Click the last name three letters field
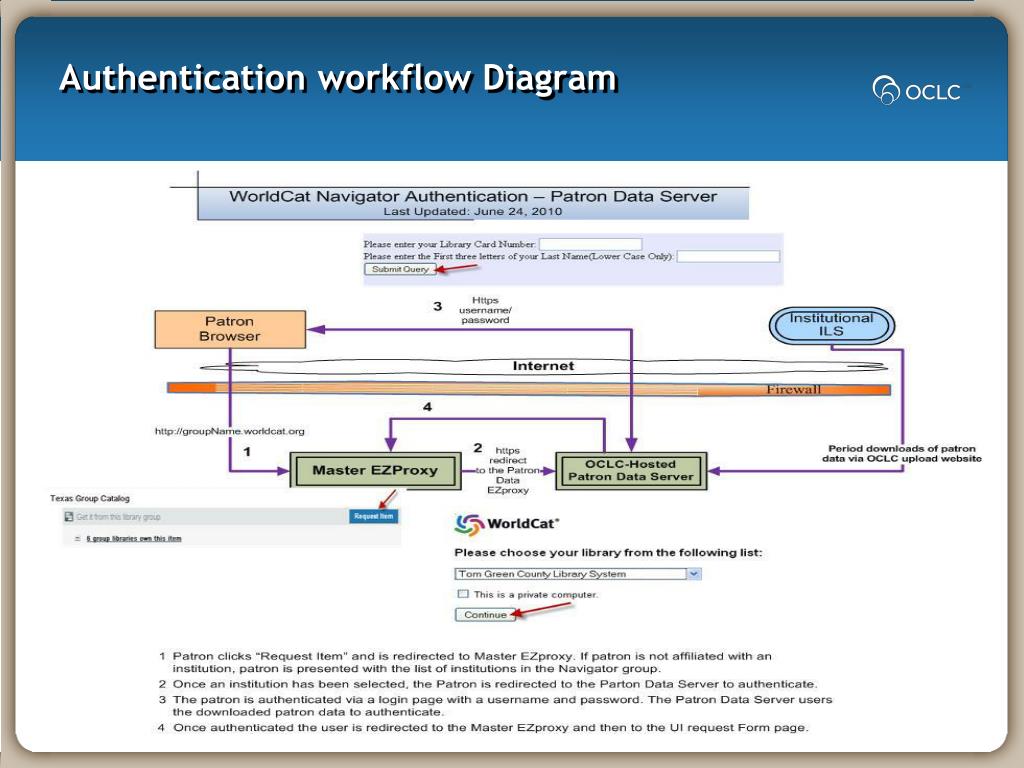Screen dimensions: 1024x768 click(728, 256)
